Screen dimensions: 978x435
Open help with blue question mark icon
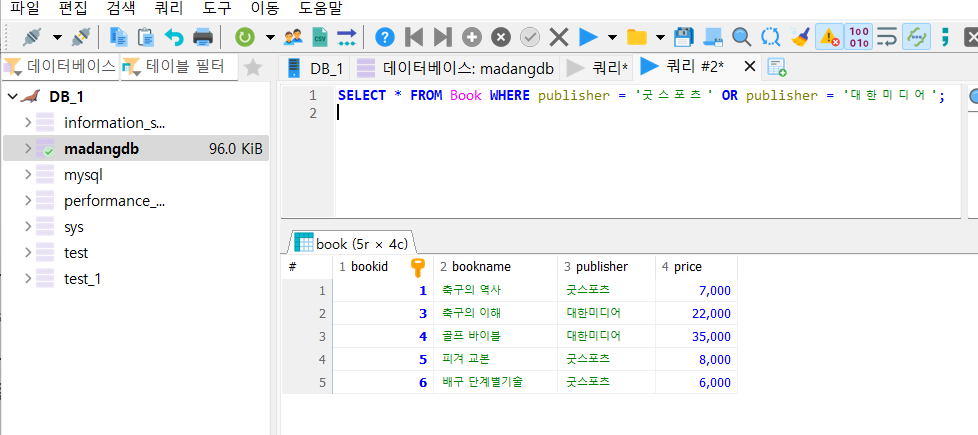tap(385, 37)
